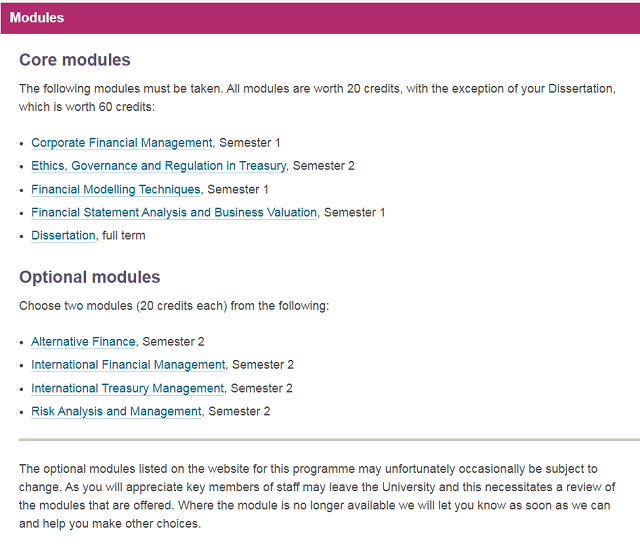Click the optional modules change disclaimer paragraph
Screen dimensions: 640x548
[317, 496]
